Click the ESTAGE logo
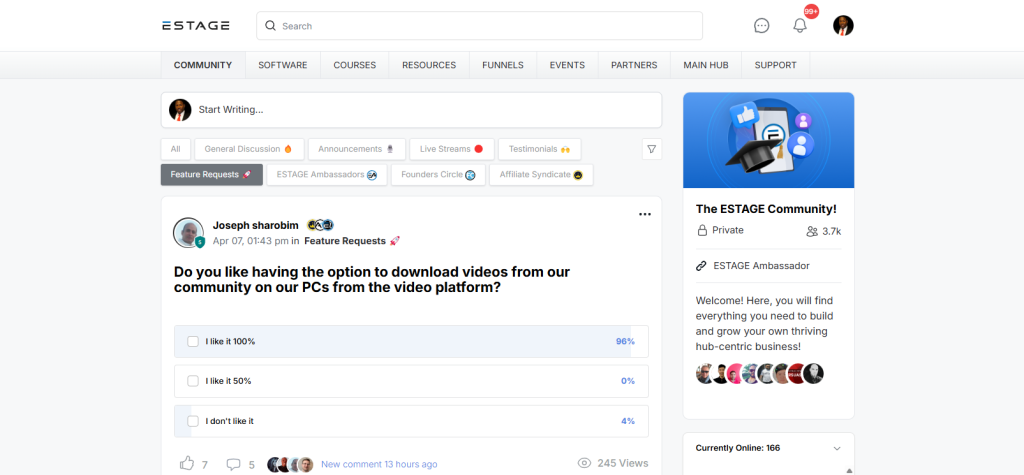The image size is (1024, 475). tap(196, 25)
